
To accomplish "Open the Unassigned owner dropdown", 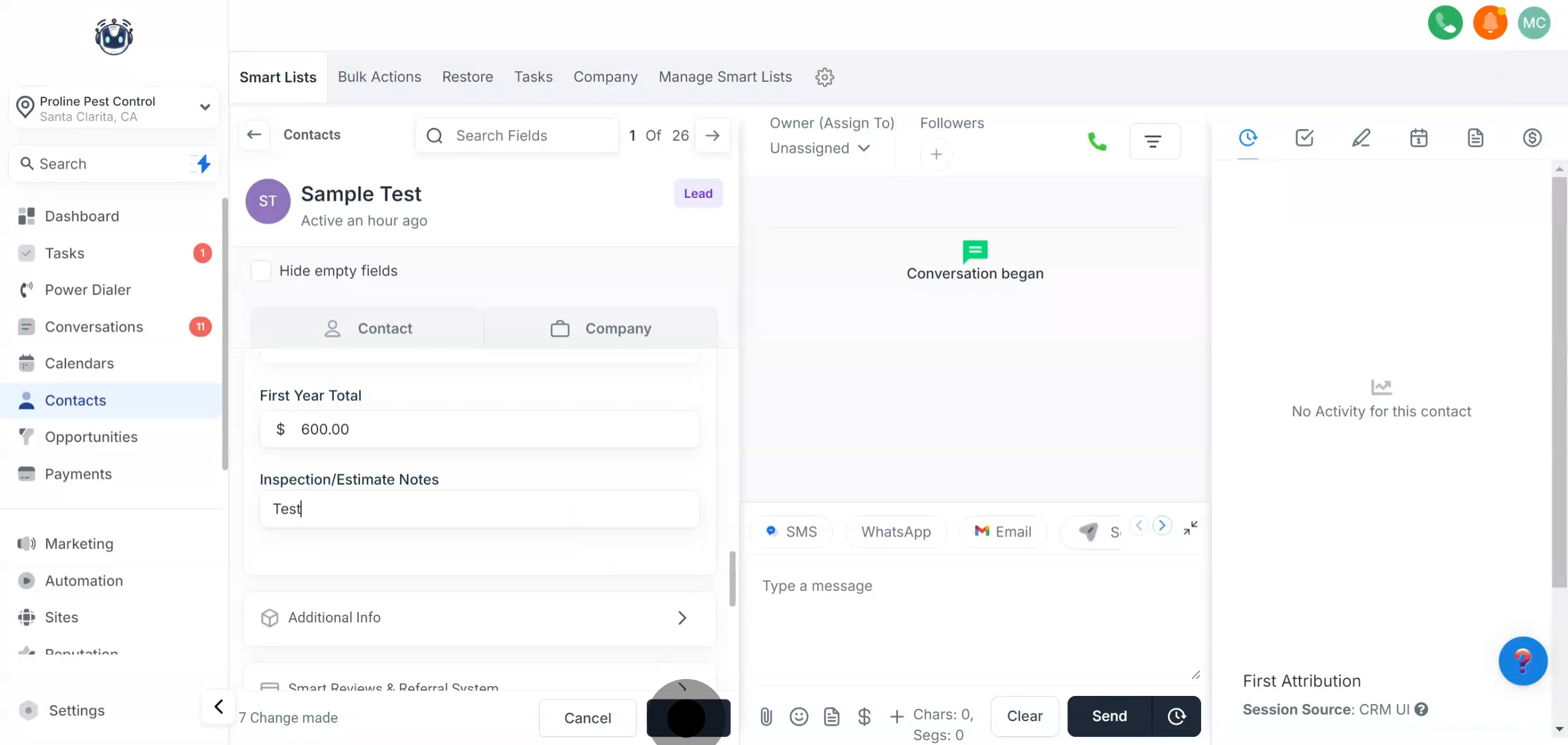I will 820,149.
